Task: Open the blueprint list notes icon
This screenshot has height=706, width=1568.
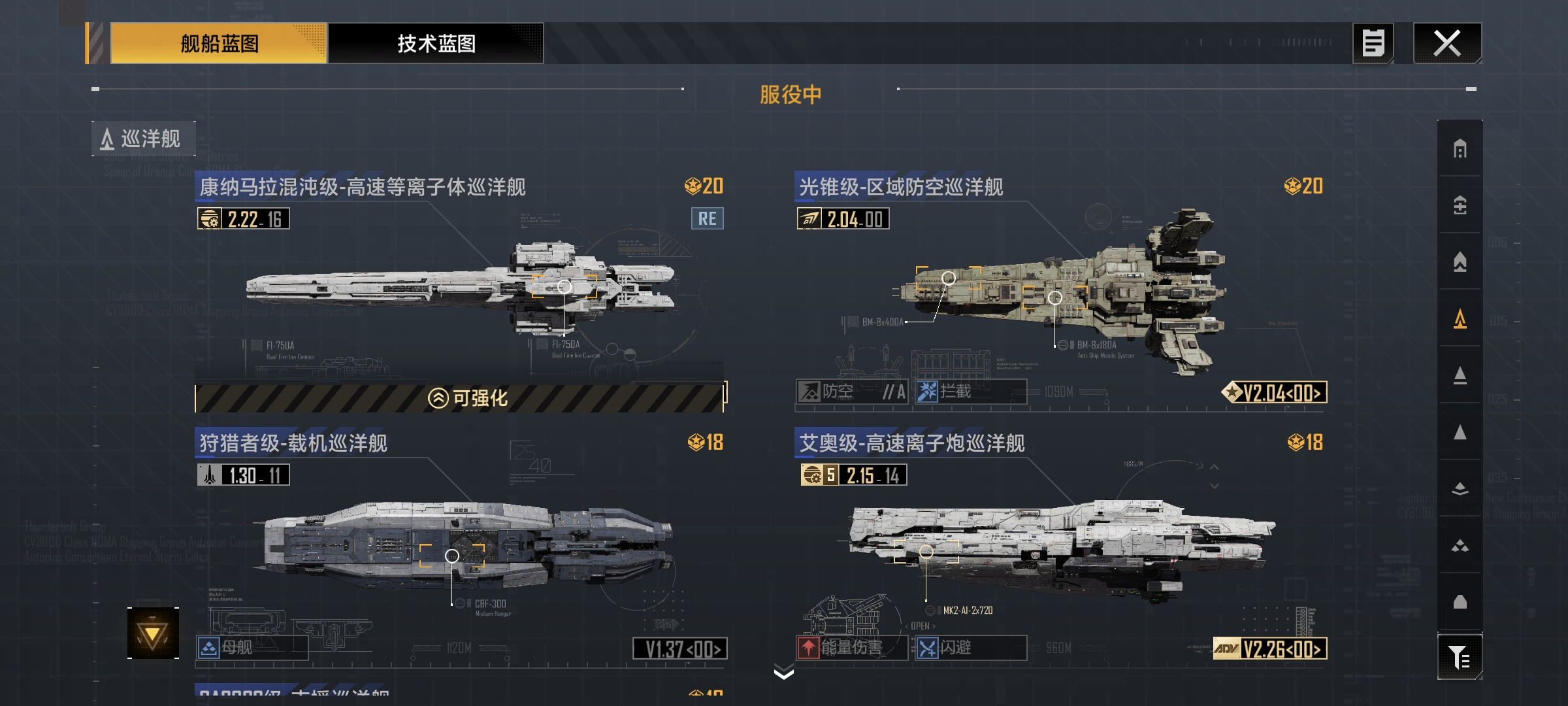Action: (x=1373, y=44)
